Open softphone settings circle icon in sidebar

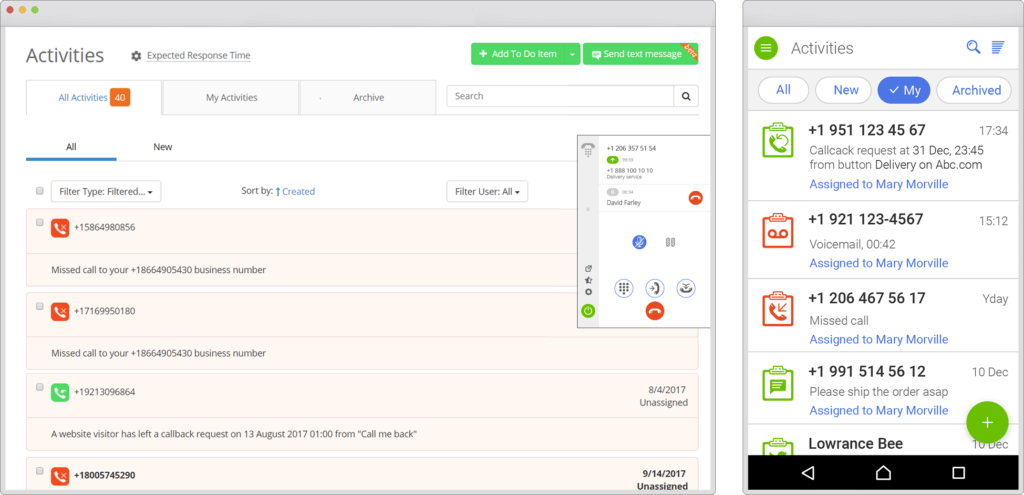click(588, 292)
